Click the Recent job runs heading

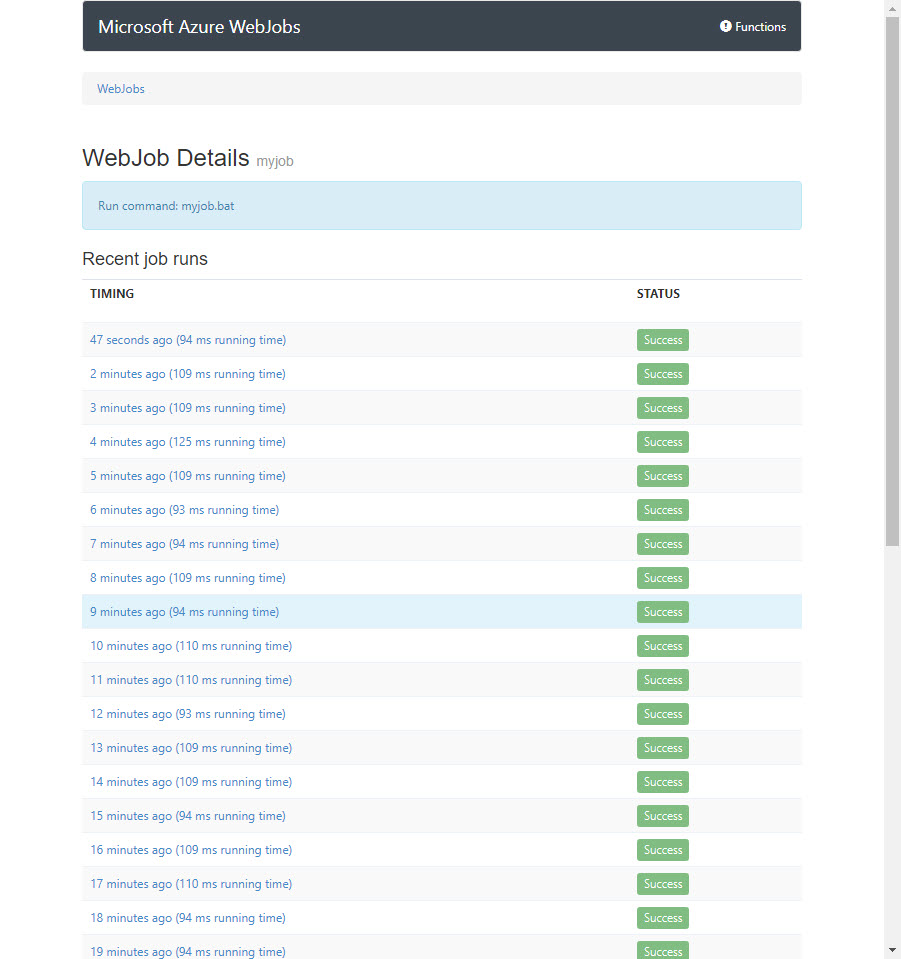point(145,259)
